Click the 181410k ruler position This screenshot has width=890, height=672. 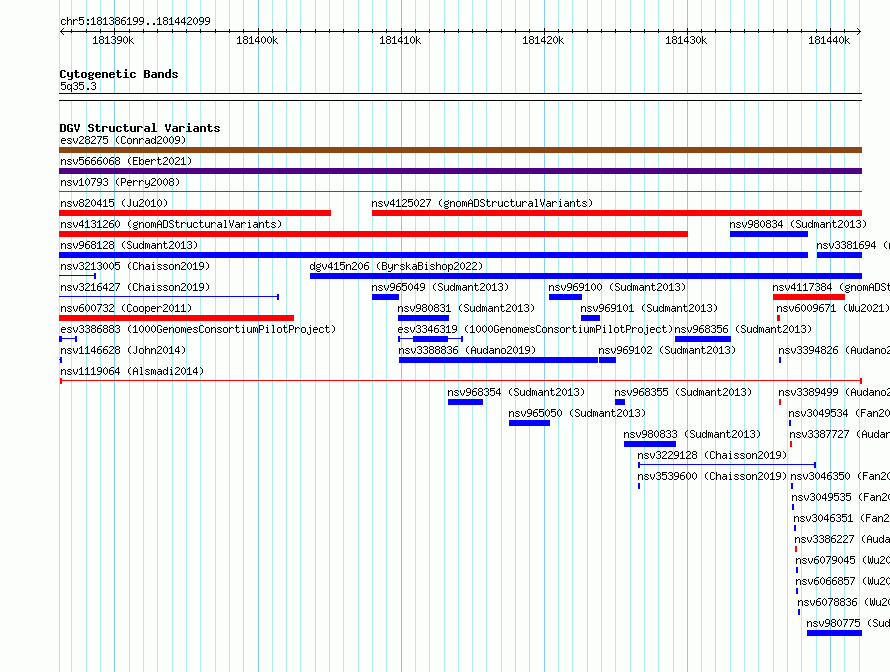click(x=400, y=40)
